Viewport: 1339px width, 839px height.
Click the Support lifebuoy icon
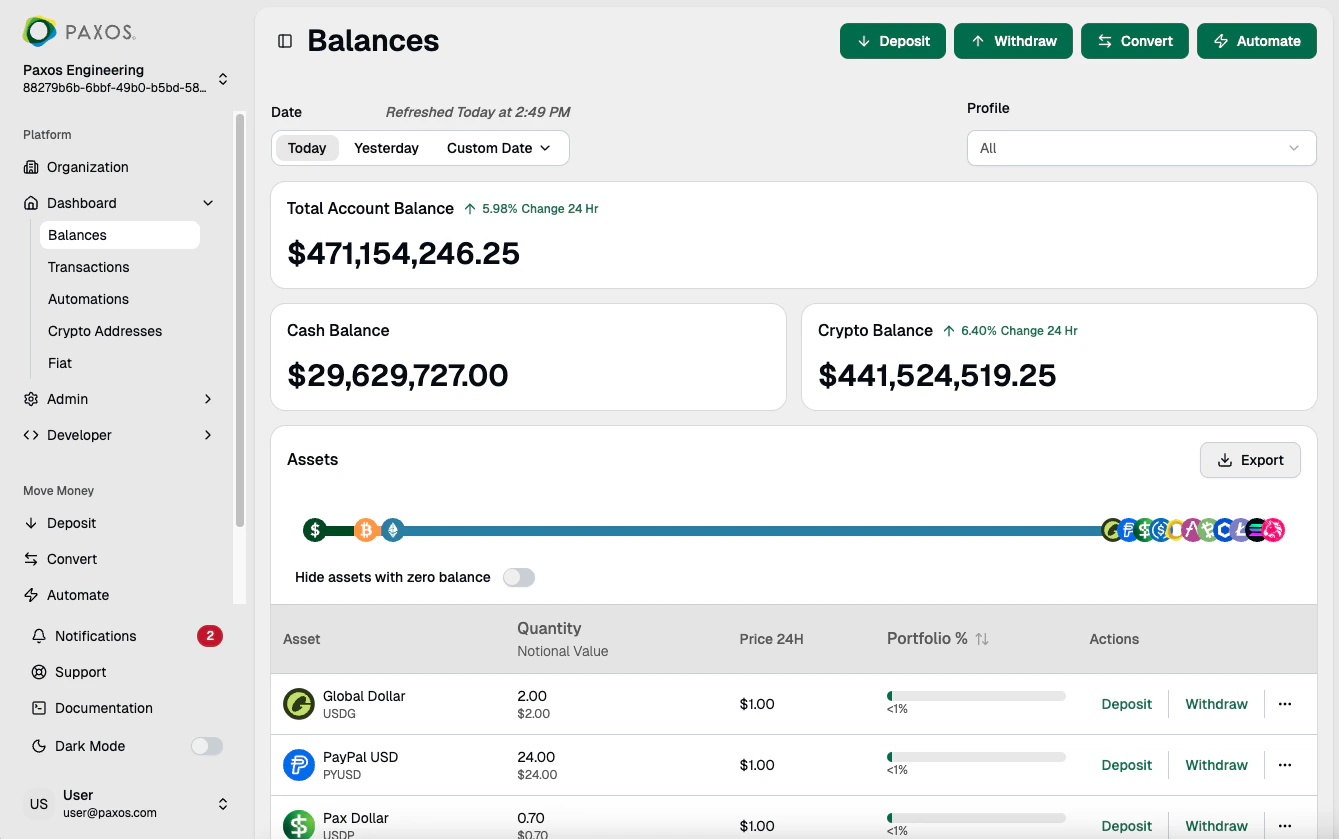click(39, 672)
